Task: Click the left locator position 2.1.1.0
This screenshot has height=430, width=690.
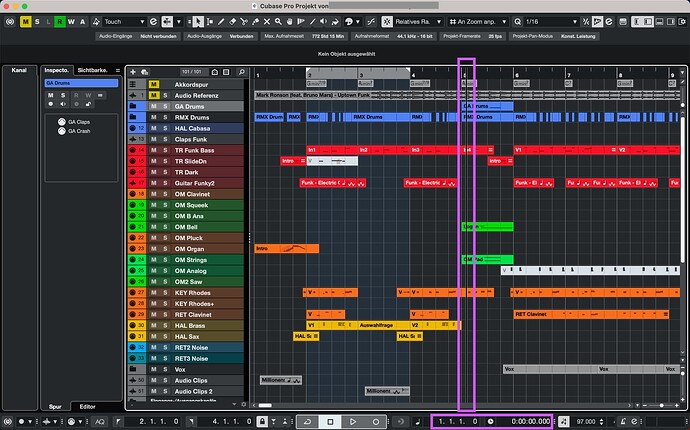Action: (x=159, y=422)
